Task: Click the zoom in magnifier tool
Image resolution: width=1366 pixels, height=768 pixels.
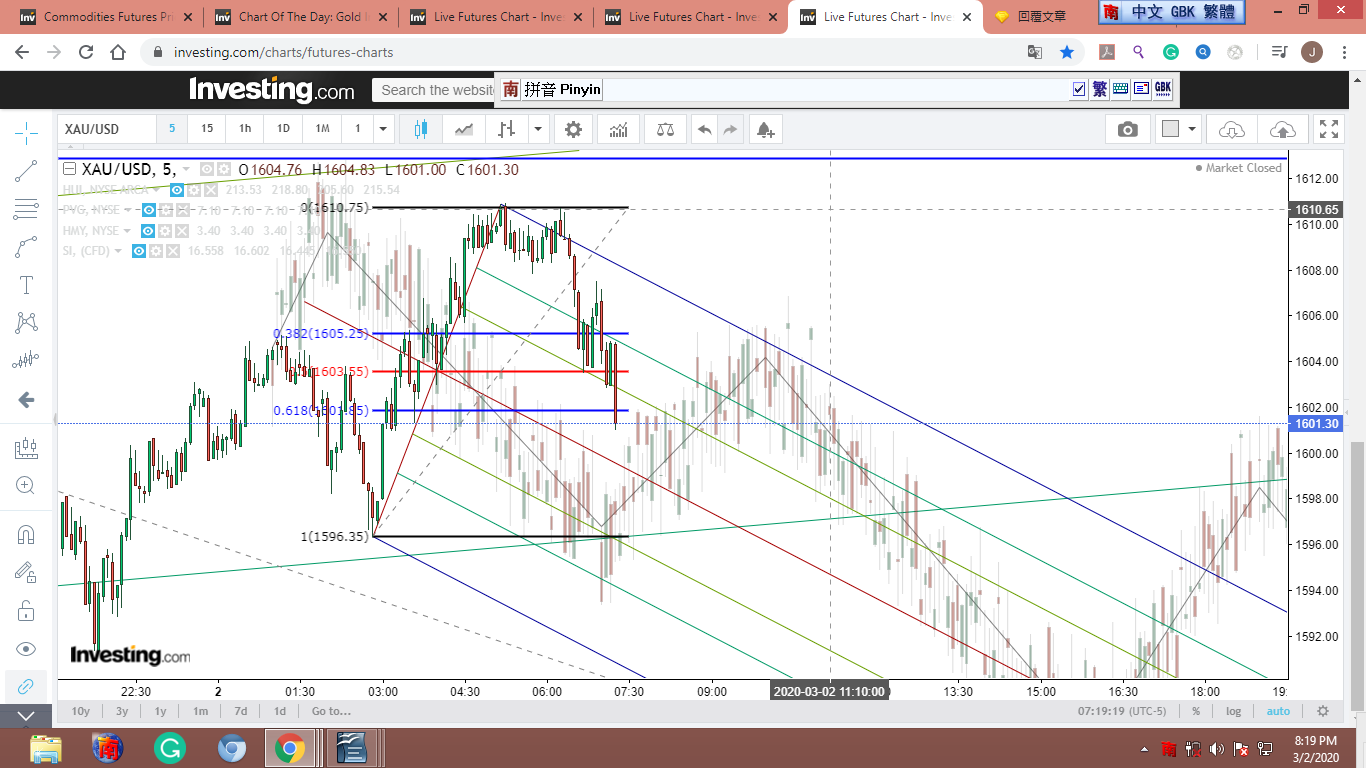Action: coord(27,486)
